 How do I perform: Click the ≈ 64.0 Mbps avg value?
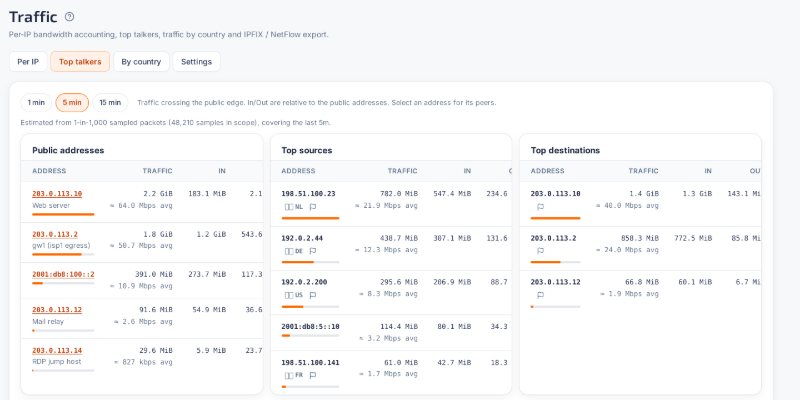click(x=141, y=206)
